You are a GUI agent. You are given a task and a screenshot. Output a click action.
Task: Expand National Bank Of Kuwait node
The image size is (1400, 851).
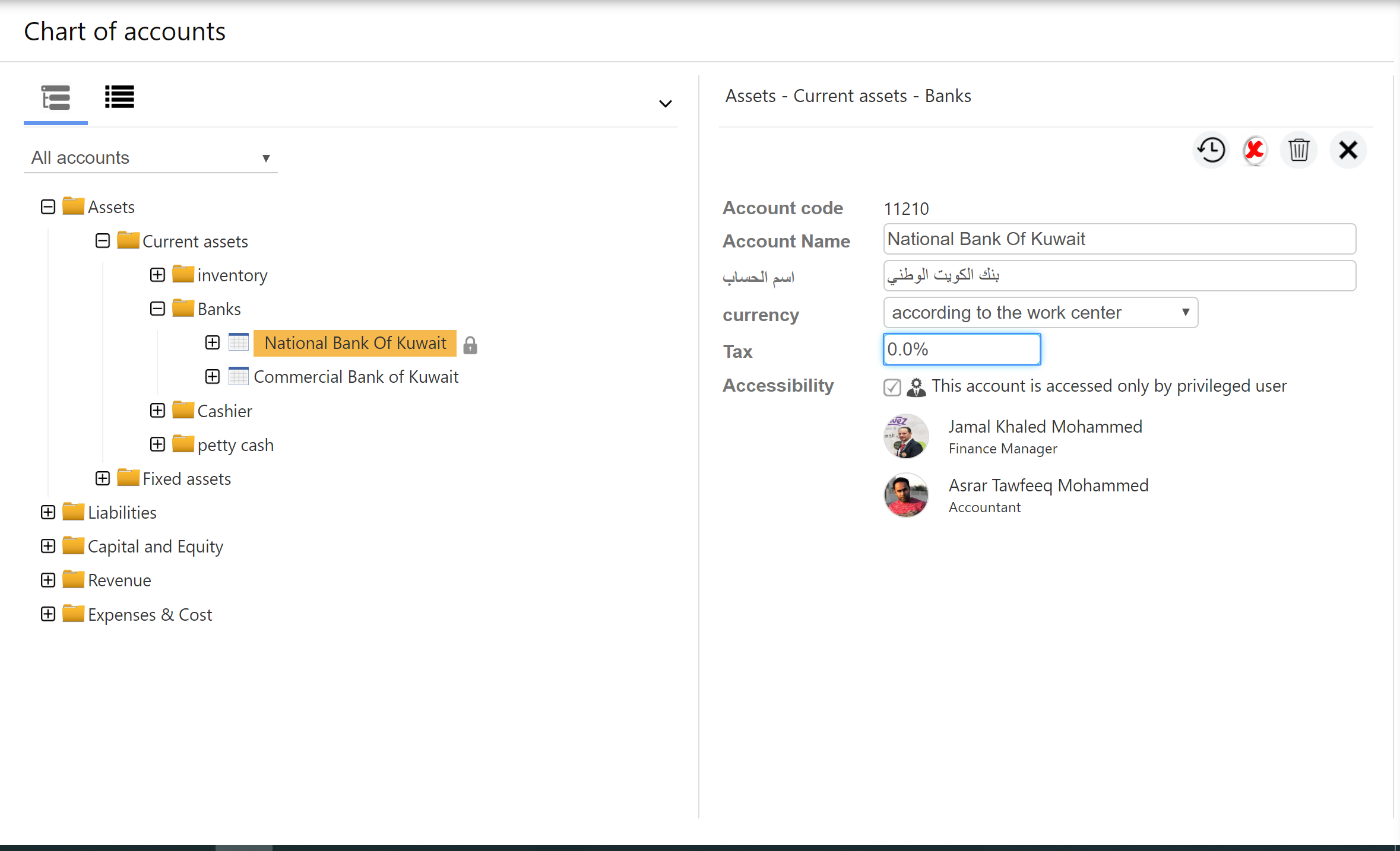click(x=213, y=342)
